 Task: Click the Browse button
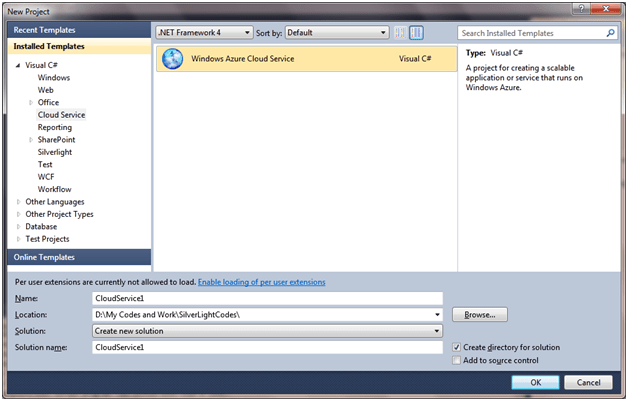480,315
